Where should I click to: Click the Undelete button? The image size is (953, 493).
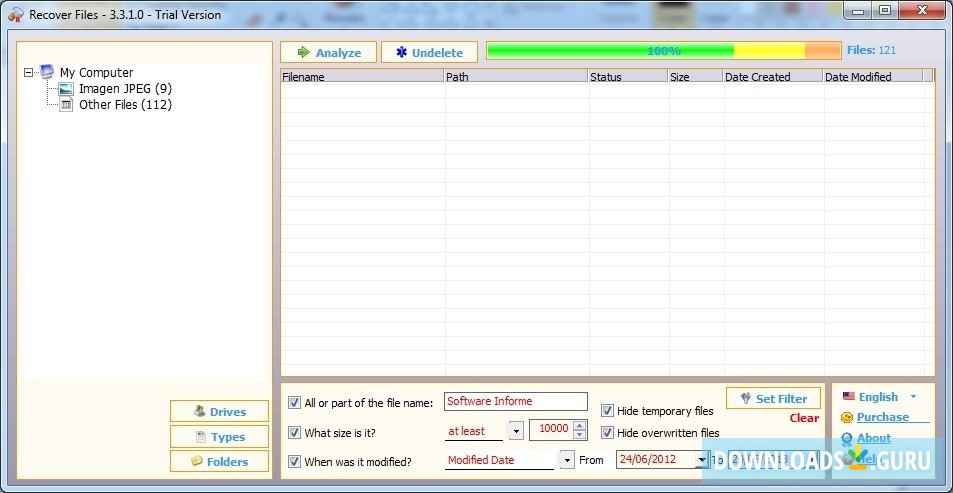pyautogui.click(x=429, y=52)
